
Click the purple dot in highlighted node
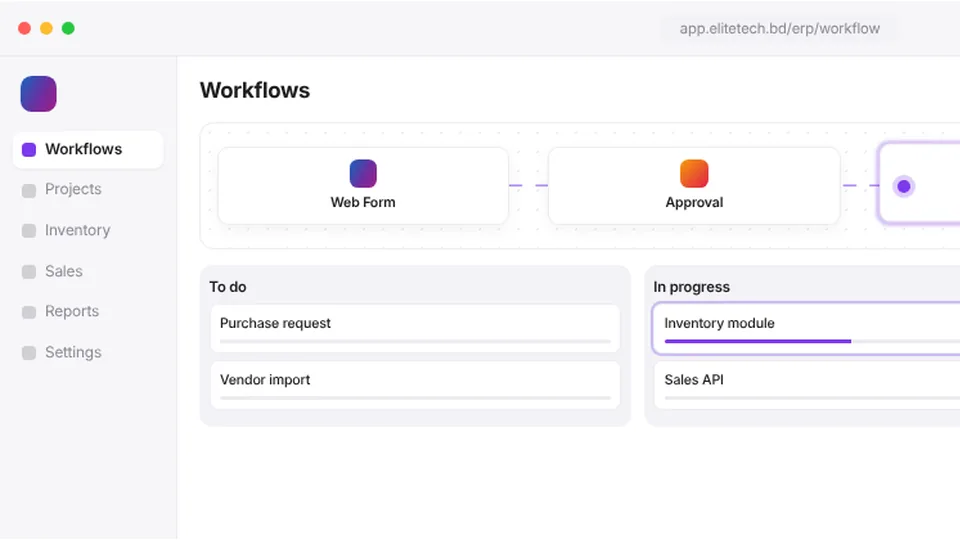[904, 186]
